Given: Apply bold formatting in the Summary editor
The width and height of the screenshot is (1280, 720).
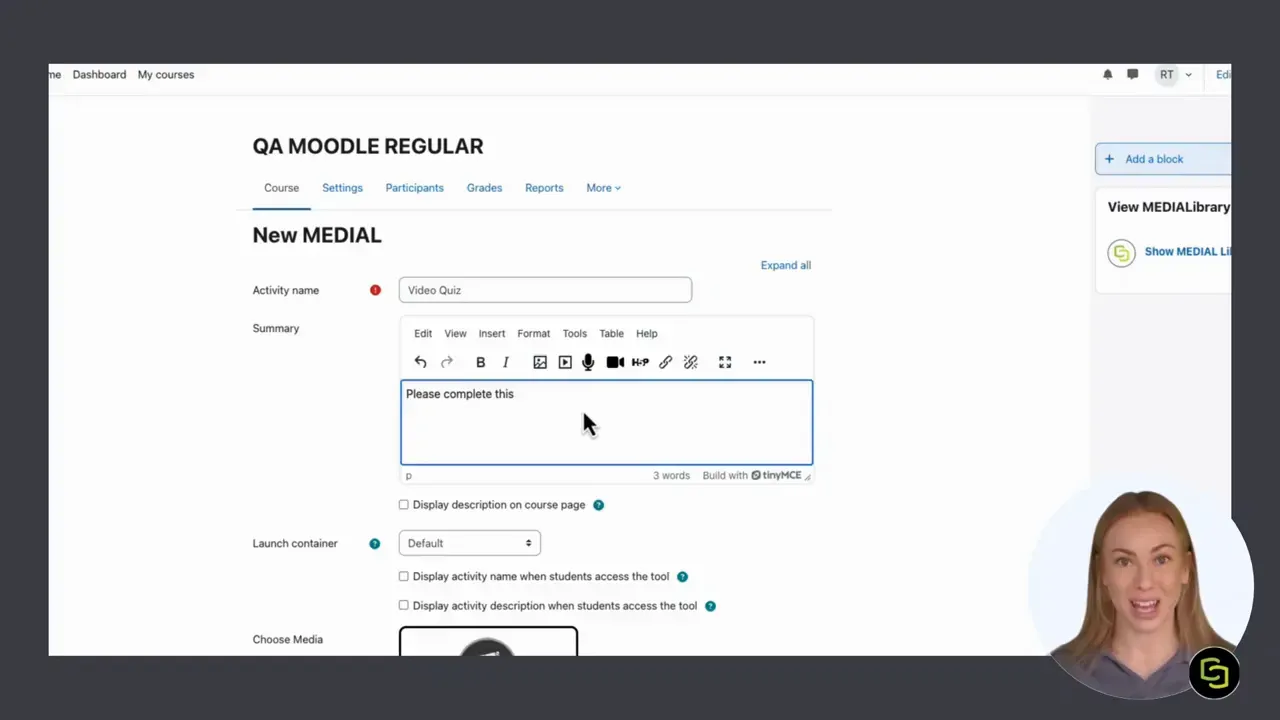Looking at the screenshot, I should pyautogui.click(x=480, y=362).
